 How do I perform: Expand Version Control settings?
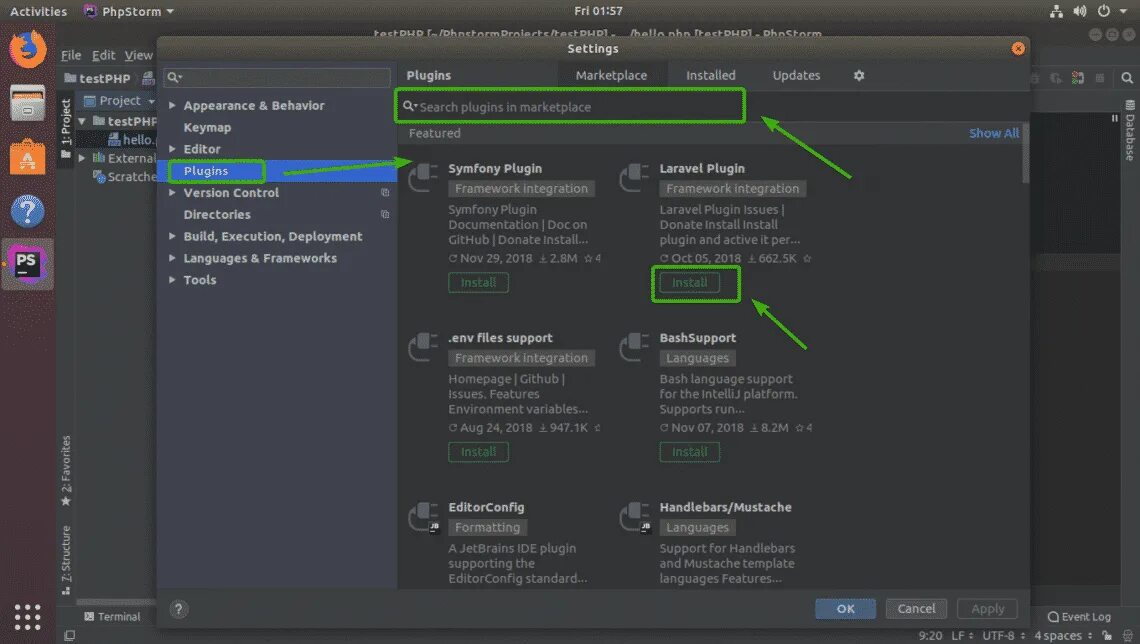click(172, 193)
